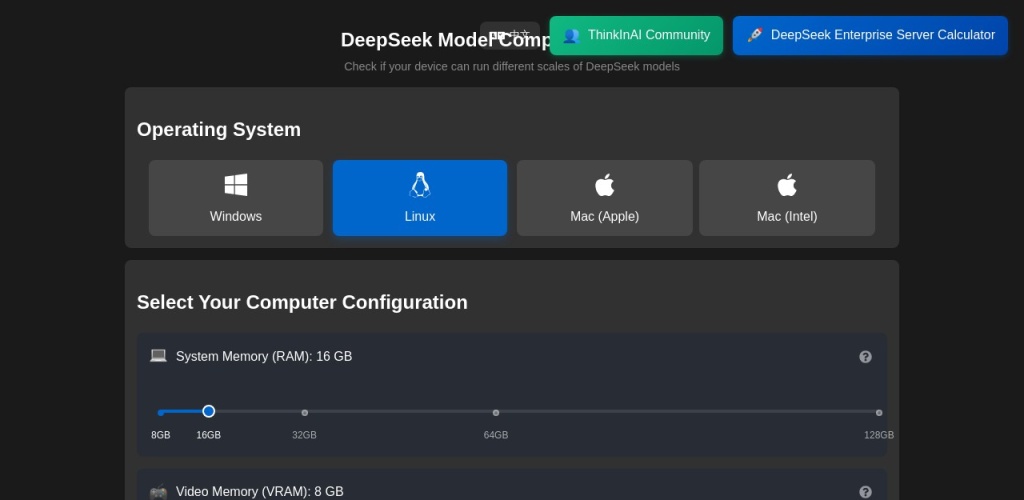The height and width of the screenshot is (500, 1024).
Task: Choose the Mac (Apple) option
Action: pos(604,198)
